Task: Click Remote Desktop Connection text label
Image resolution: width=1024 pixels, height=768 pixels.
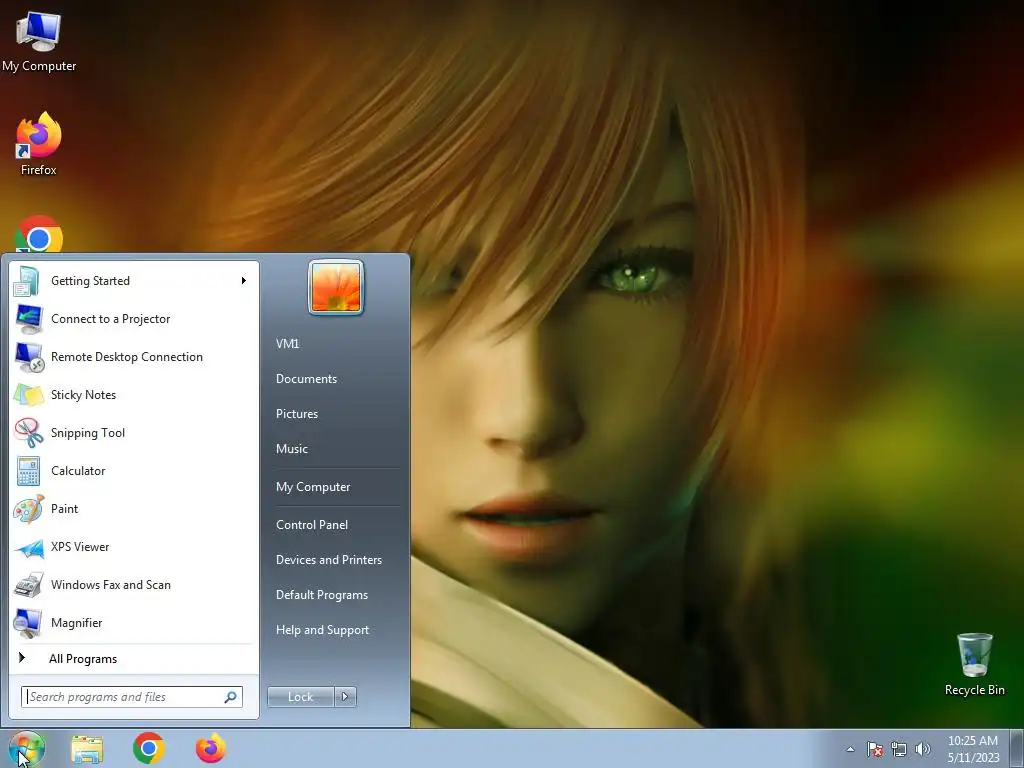Action: tap(127, 357)
